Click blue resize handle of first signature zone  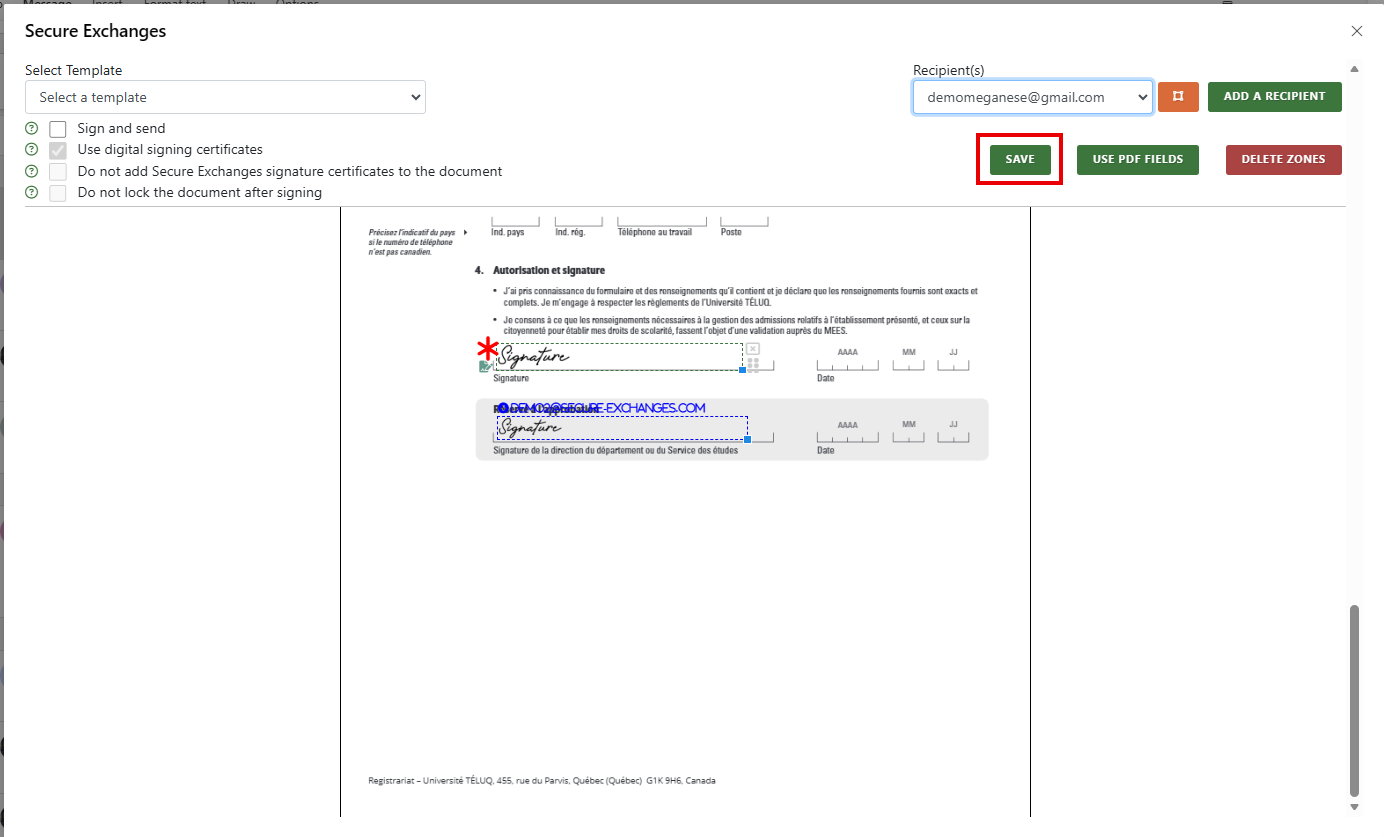(x=742, y=370)
